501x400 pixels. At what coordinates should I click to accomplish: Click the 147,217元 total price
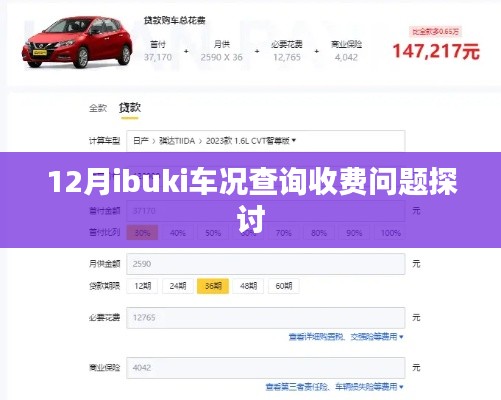(x=436, y=51)
